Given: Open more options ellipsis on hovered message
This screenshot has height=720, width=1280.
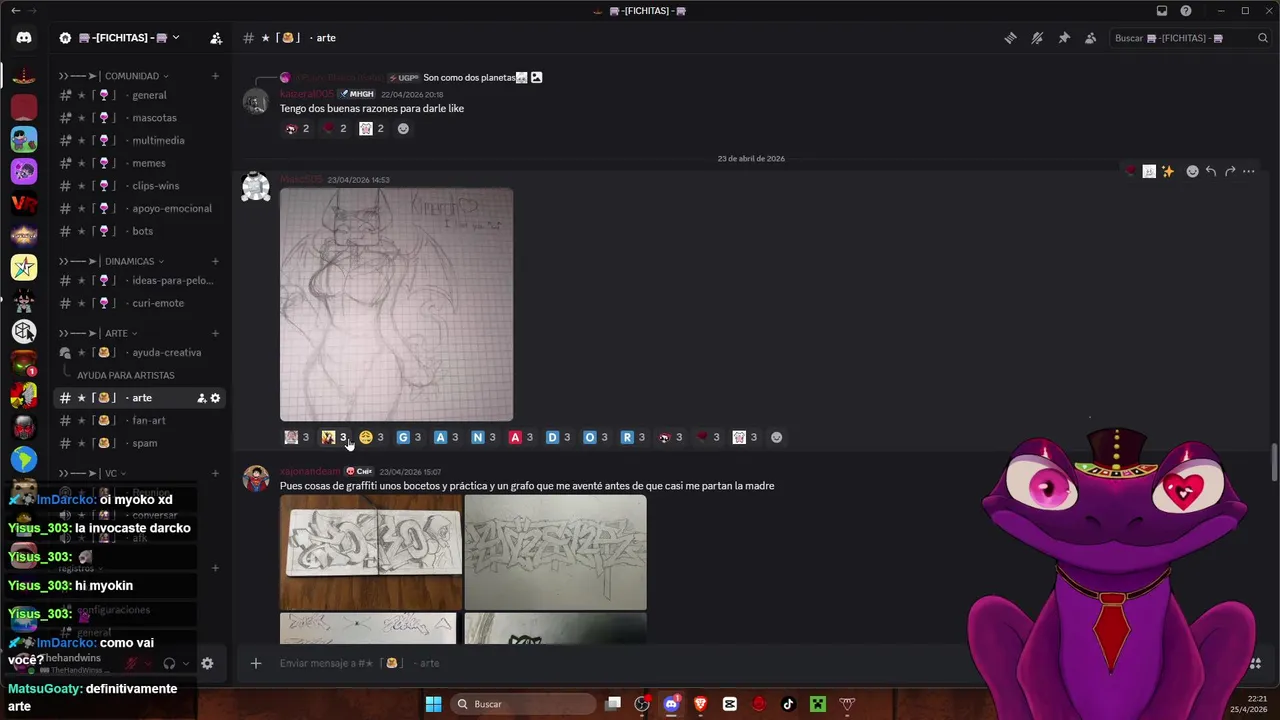Looking at the screenshot, I should point(1248,171).
